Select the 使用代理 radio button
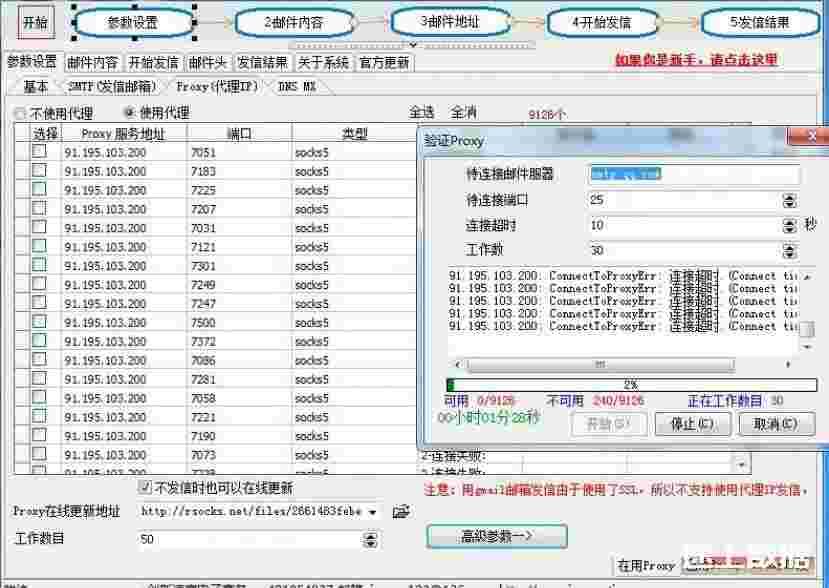The image size is (829, 588). (129, 112)
